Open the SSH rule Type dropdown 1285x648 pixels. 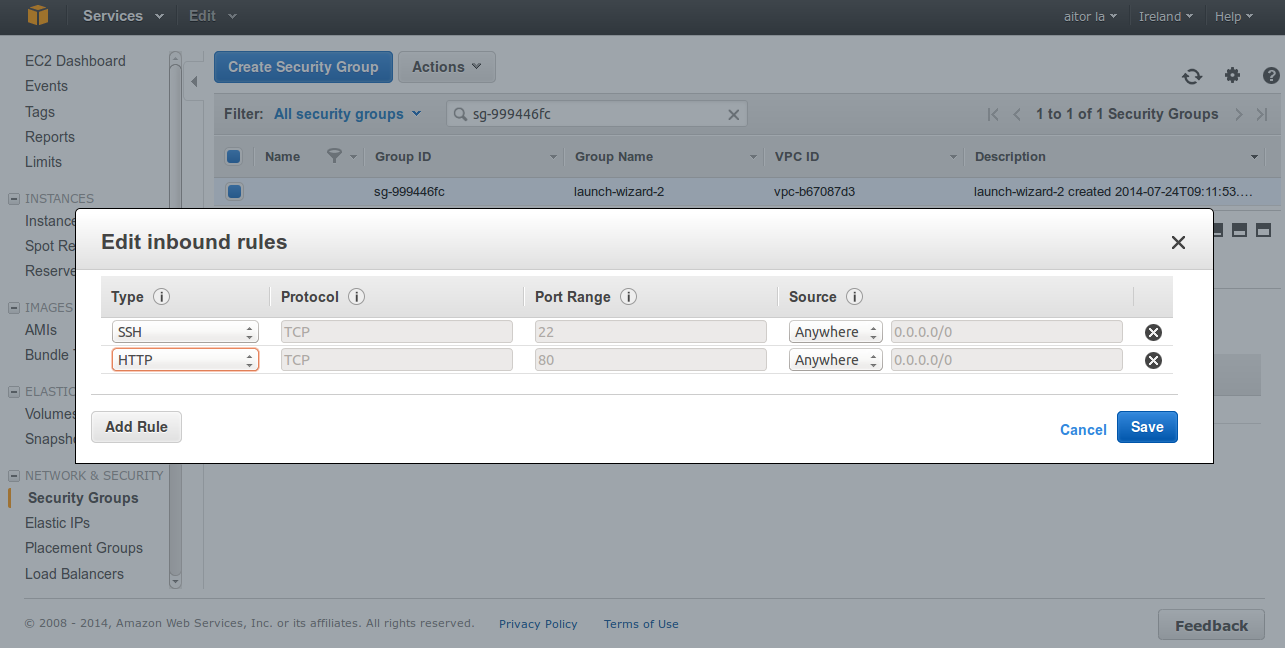coord(185,332)
